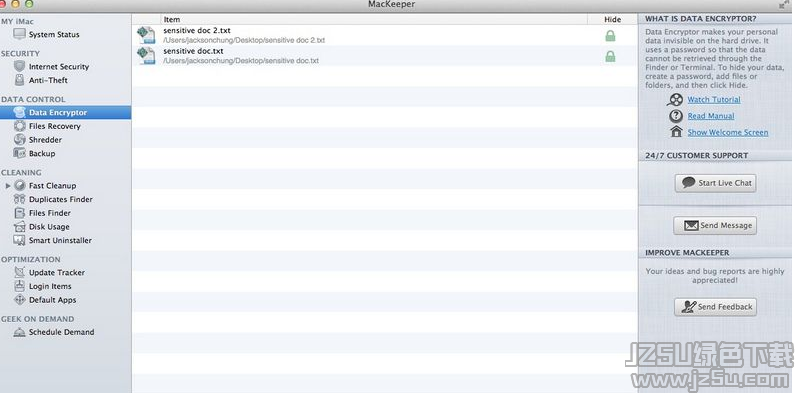
Task: Click file icon of sensitive doc 2.txt
Action: click(146, 35)
